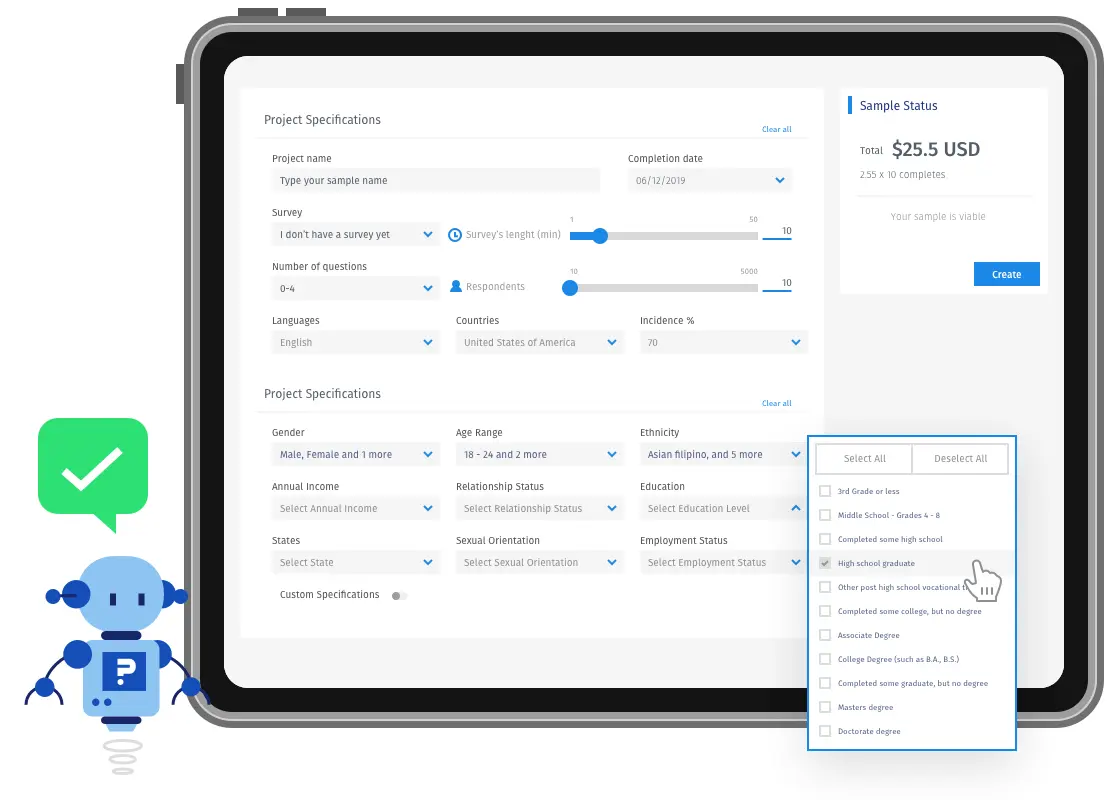Toggle the Custom Specifications switch
Viewport: 1112px width, 800px height.
point(399,596)
